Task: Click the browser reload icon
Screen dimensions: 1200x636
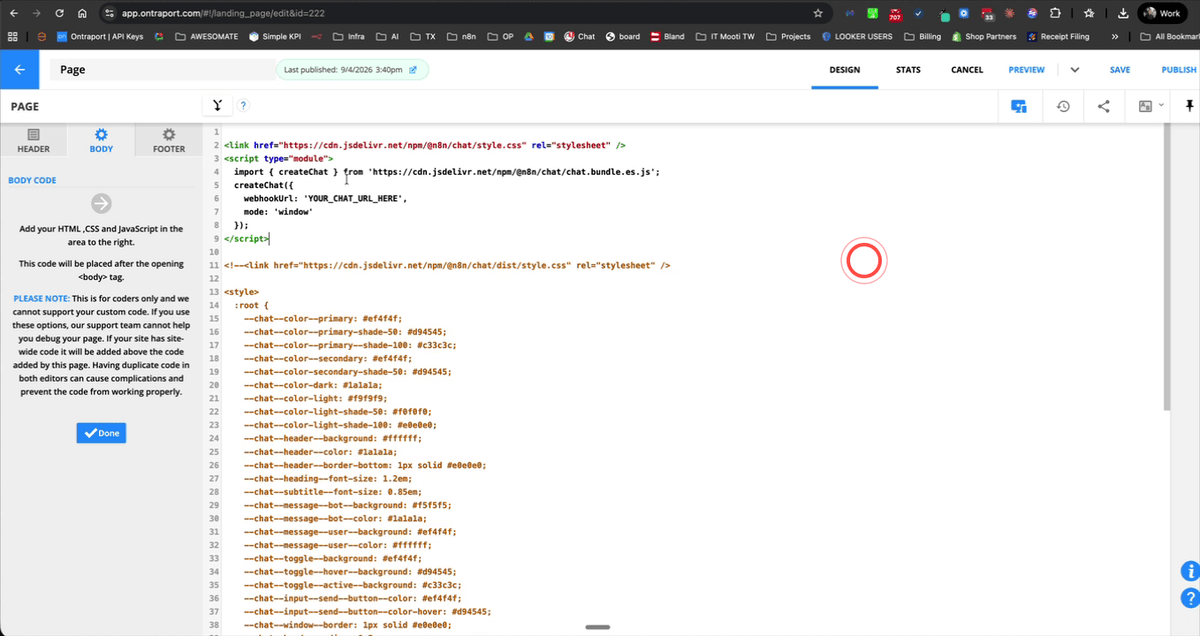Action: [x=62, y=13]
